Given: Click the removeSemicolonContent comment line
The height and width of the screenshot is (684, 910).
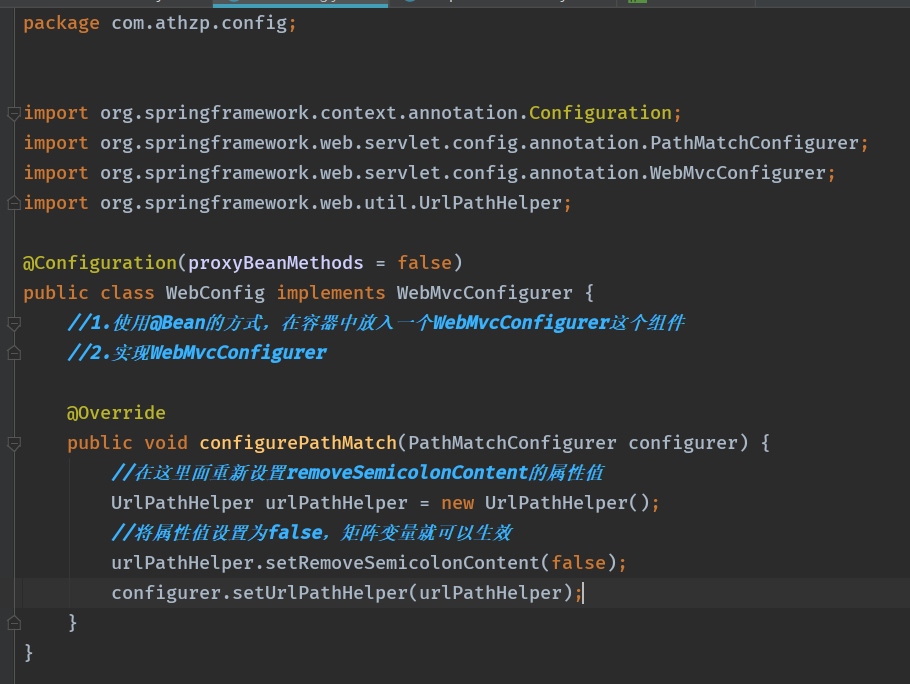Looking at the screenshot, I should click(358, 473).
